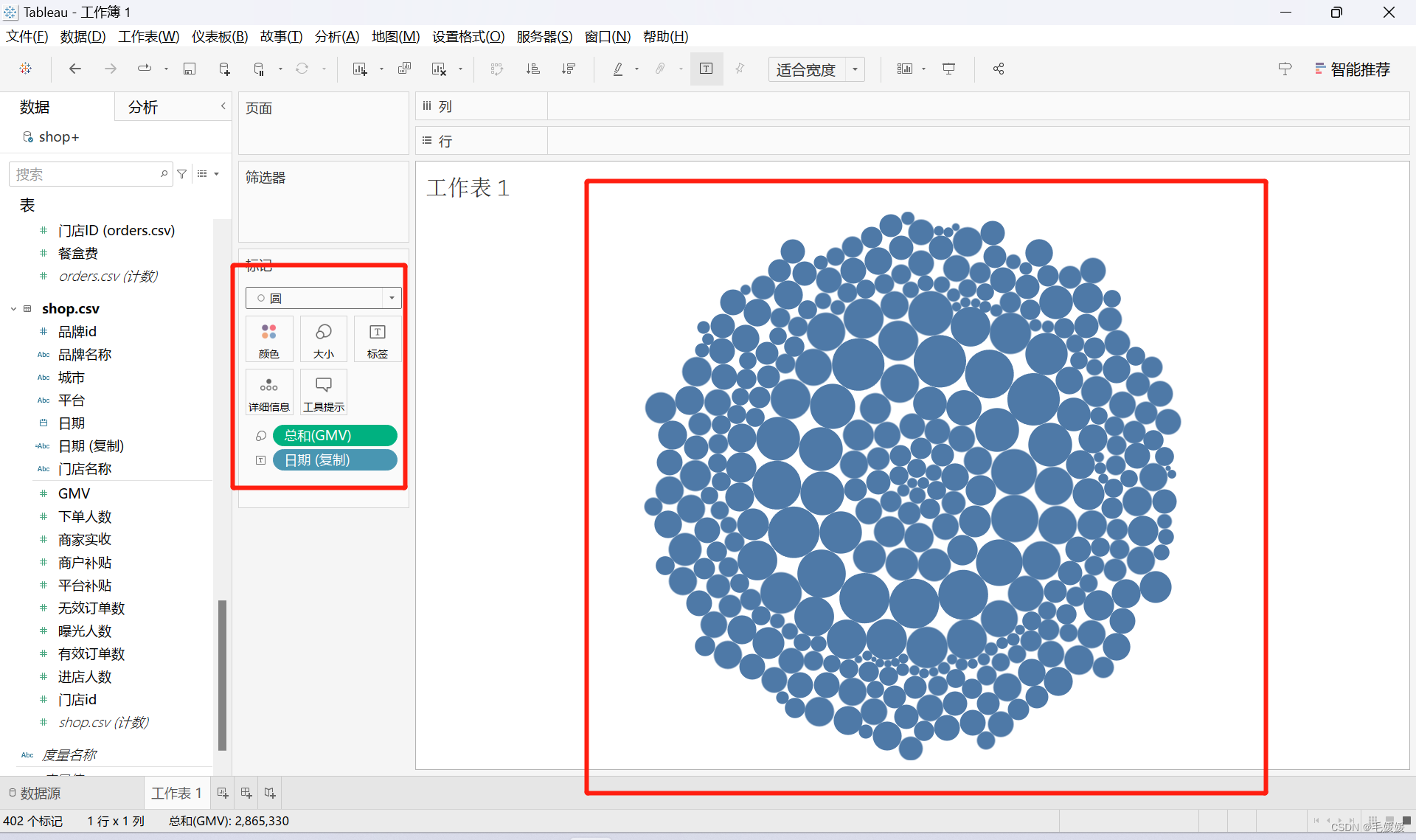Select the GMV measure field
1416x840 pixels.
coord(74,493)
